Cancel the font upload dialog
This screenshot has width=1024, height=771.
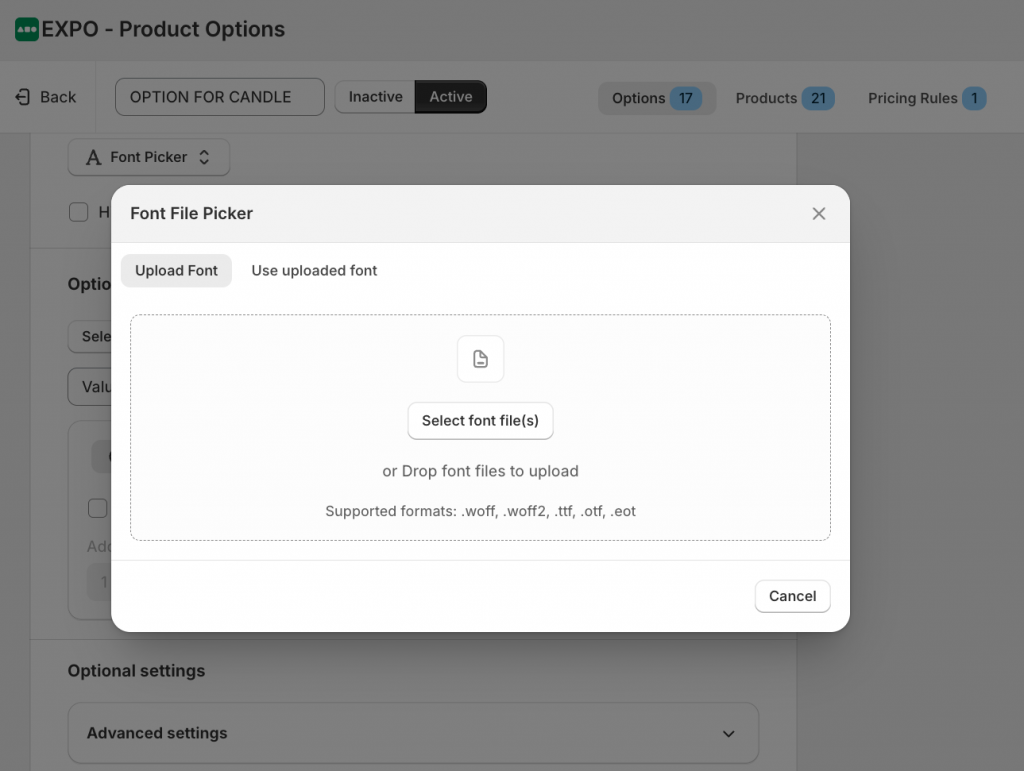[x=792, y=596]
